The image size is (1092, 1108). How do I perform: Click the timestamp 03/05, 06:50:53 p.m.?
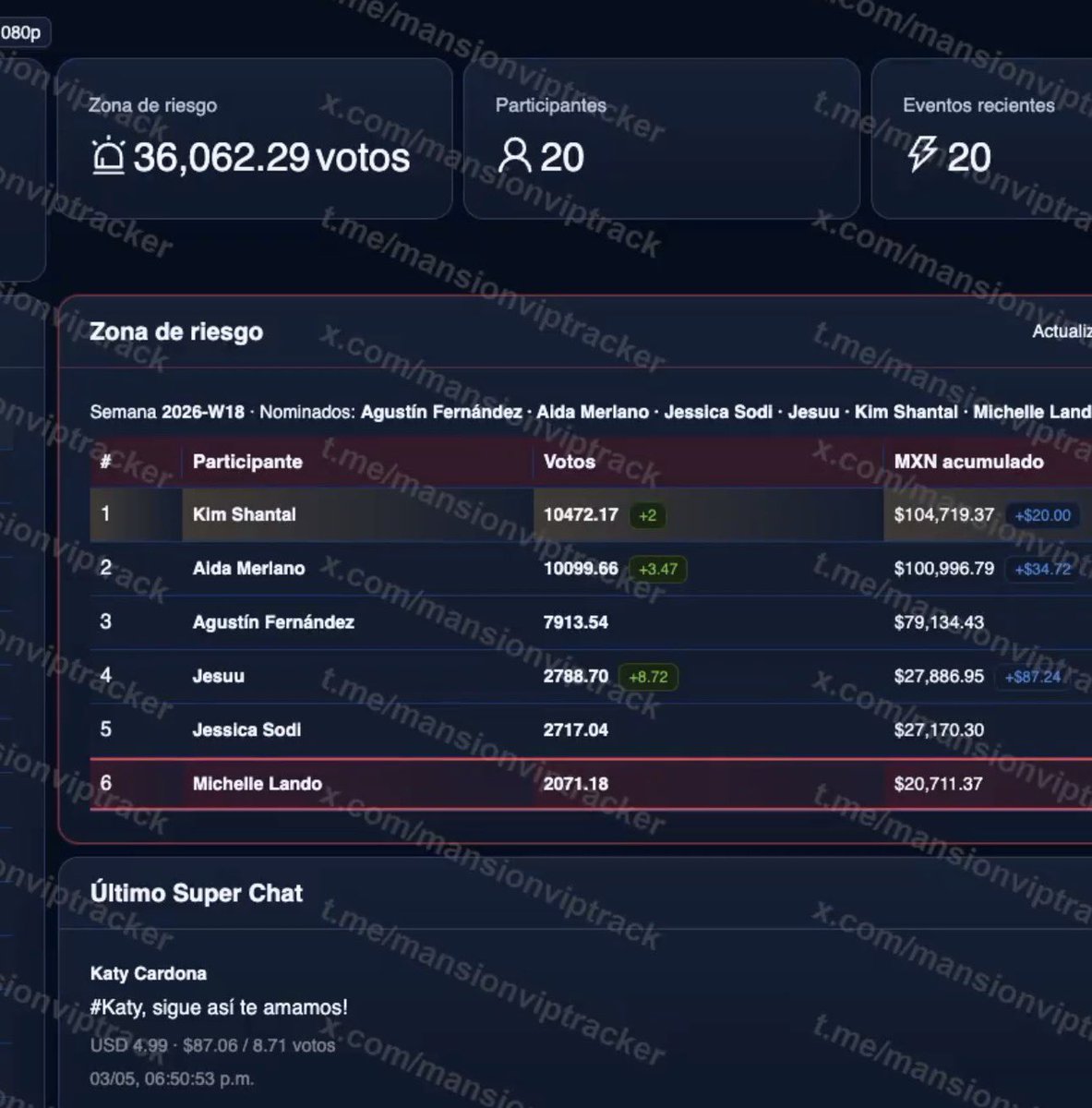[172, 1078]
